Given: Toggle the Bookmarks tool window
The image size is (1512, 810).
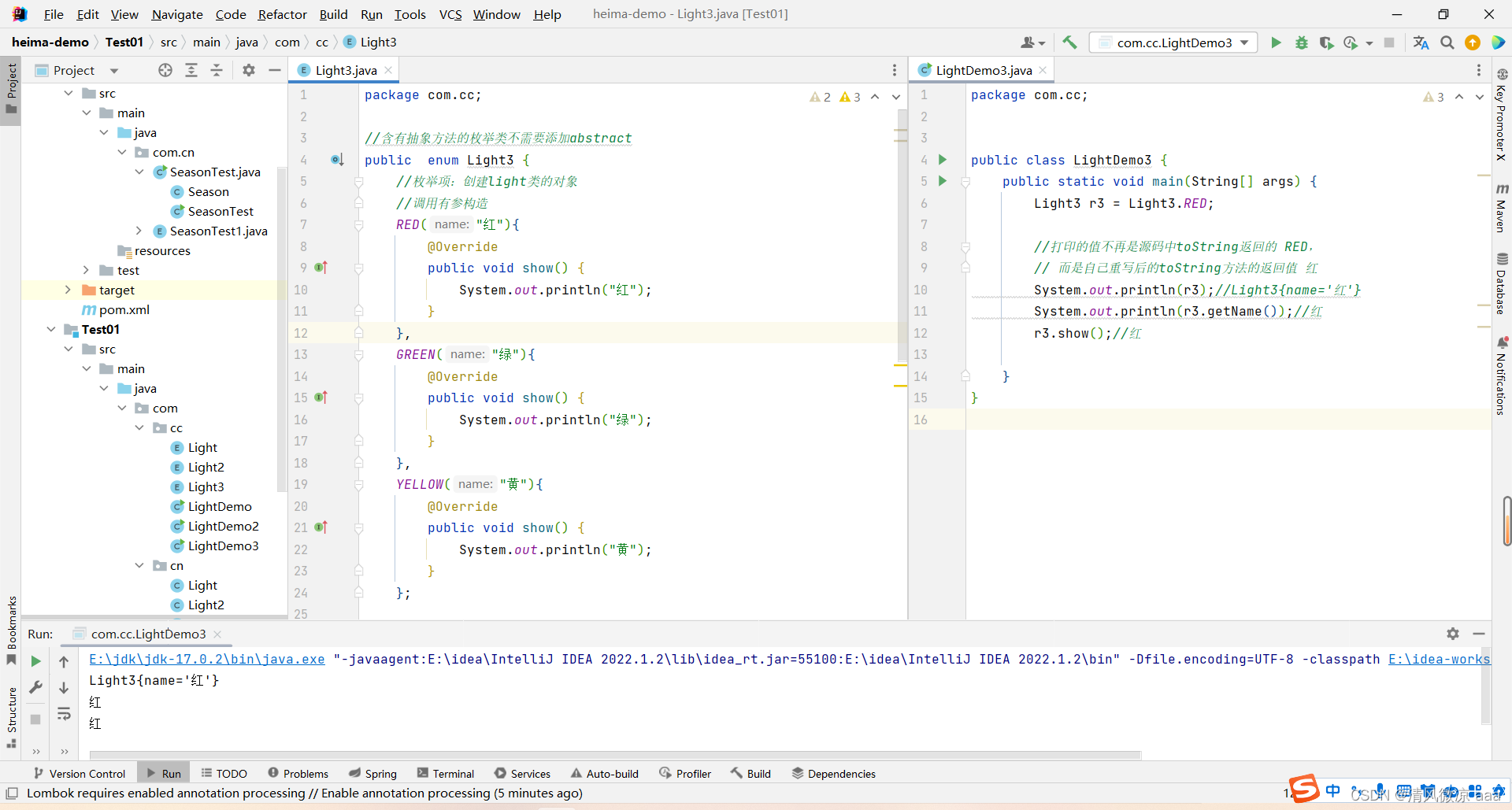Looking at the screenshot, I should pyautogui.click(x=11, y=630).
